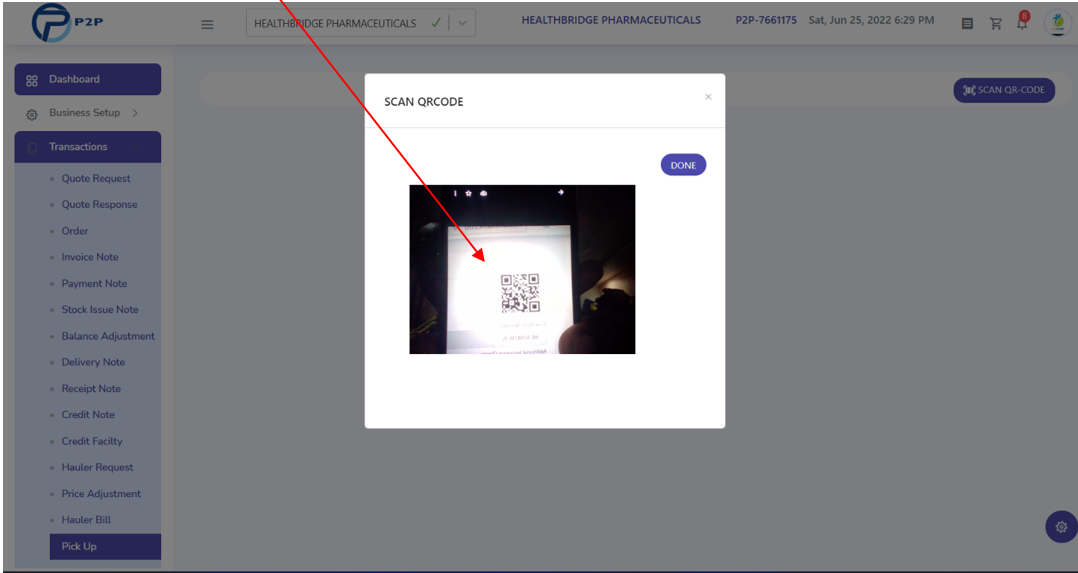This screenshot has height=573, width=1078.
Task: Open the user profile avatar
Action: [x=1057, y=23]
